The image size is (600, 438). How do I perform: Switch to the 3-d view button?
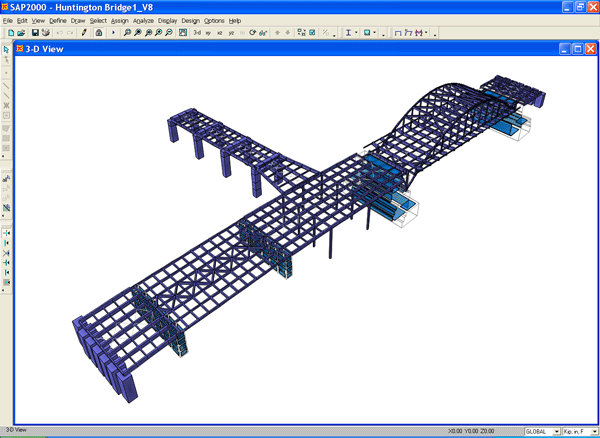(196, 33)
